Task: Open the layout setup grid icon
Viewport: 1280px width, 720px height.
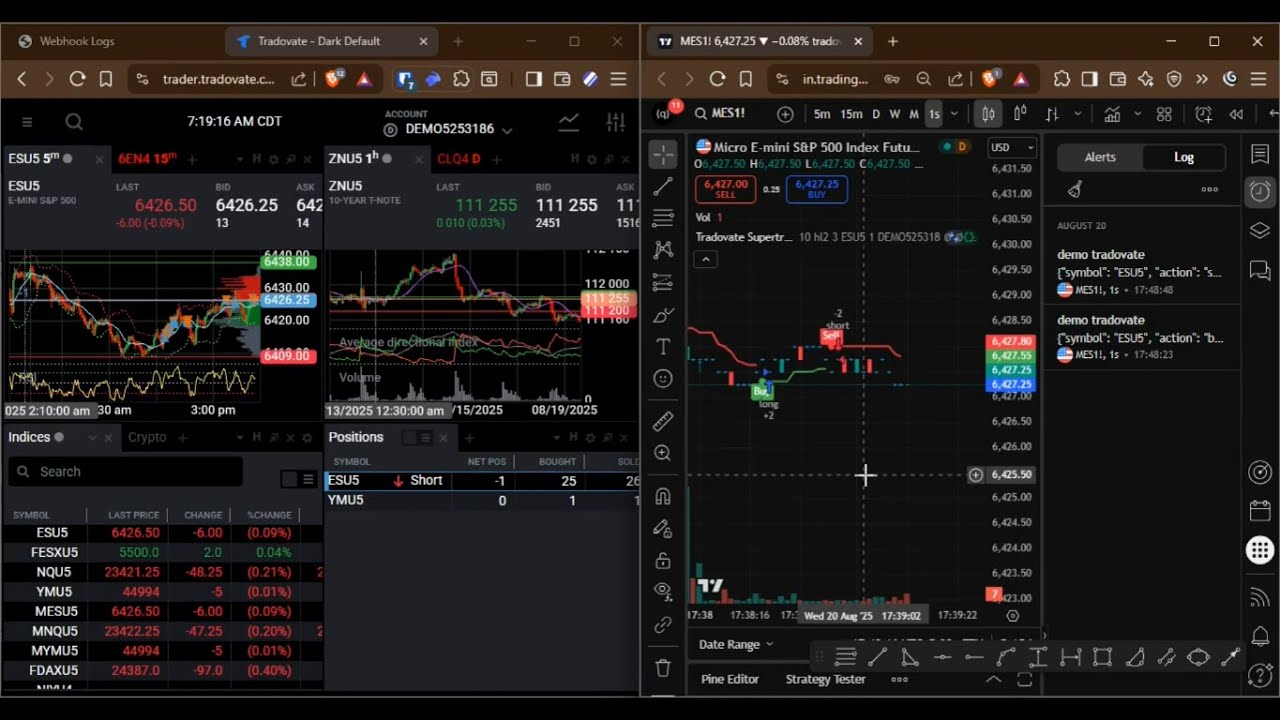Action: point(1164,114)
